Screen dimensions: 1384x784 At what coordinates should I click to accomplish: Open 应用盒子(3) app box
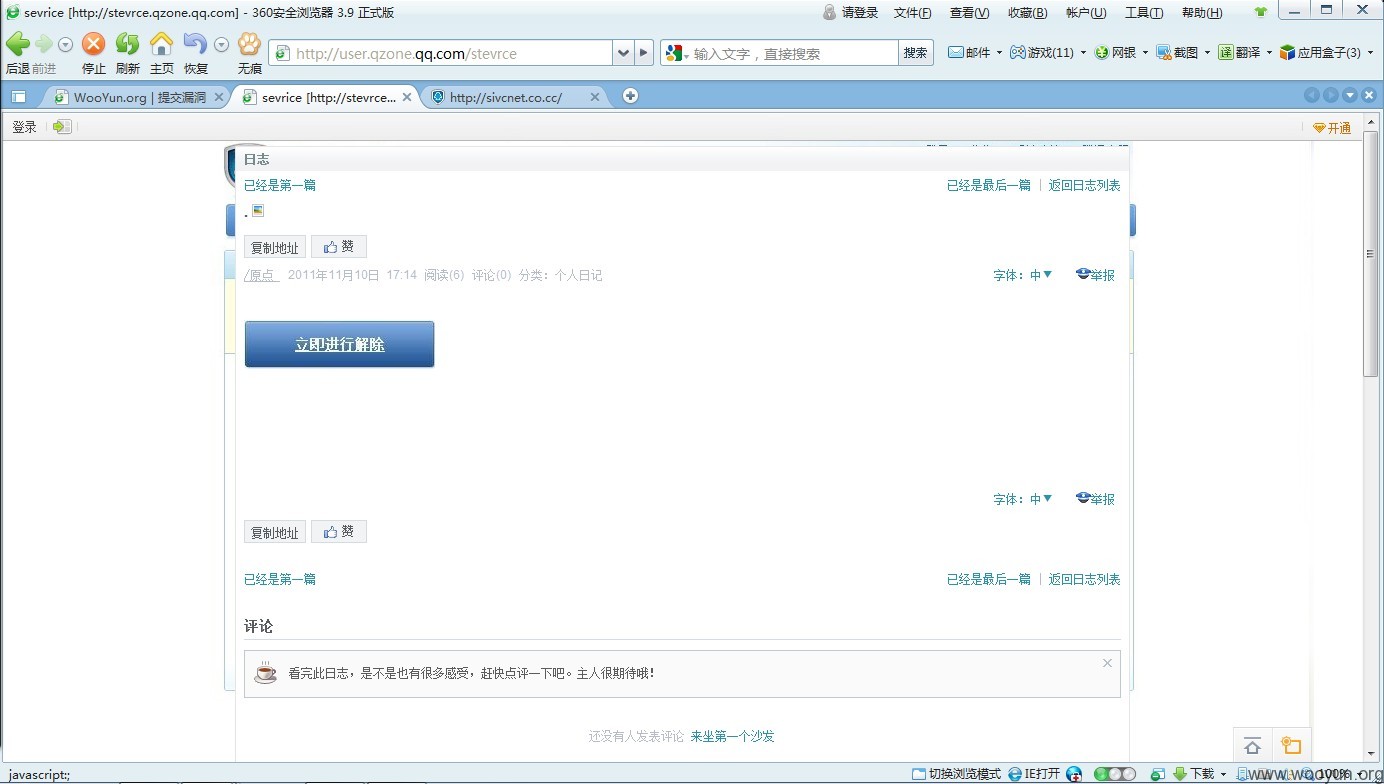[1320, 52]
